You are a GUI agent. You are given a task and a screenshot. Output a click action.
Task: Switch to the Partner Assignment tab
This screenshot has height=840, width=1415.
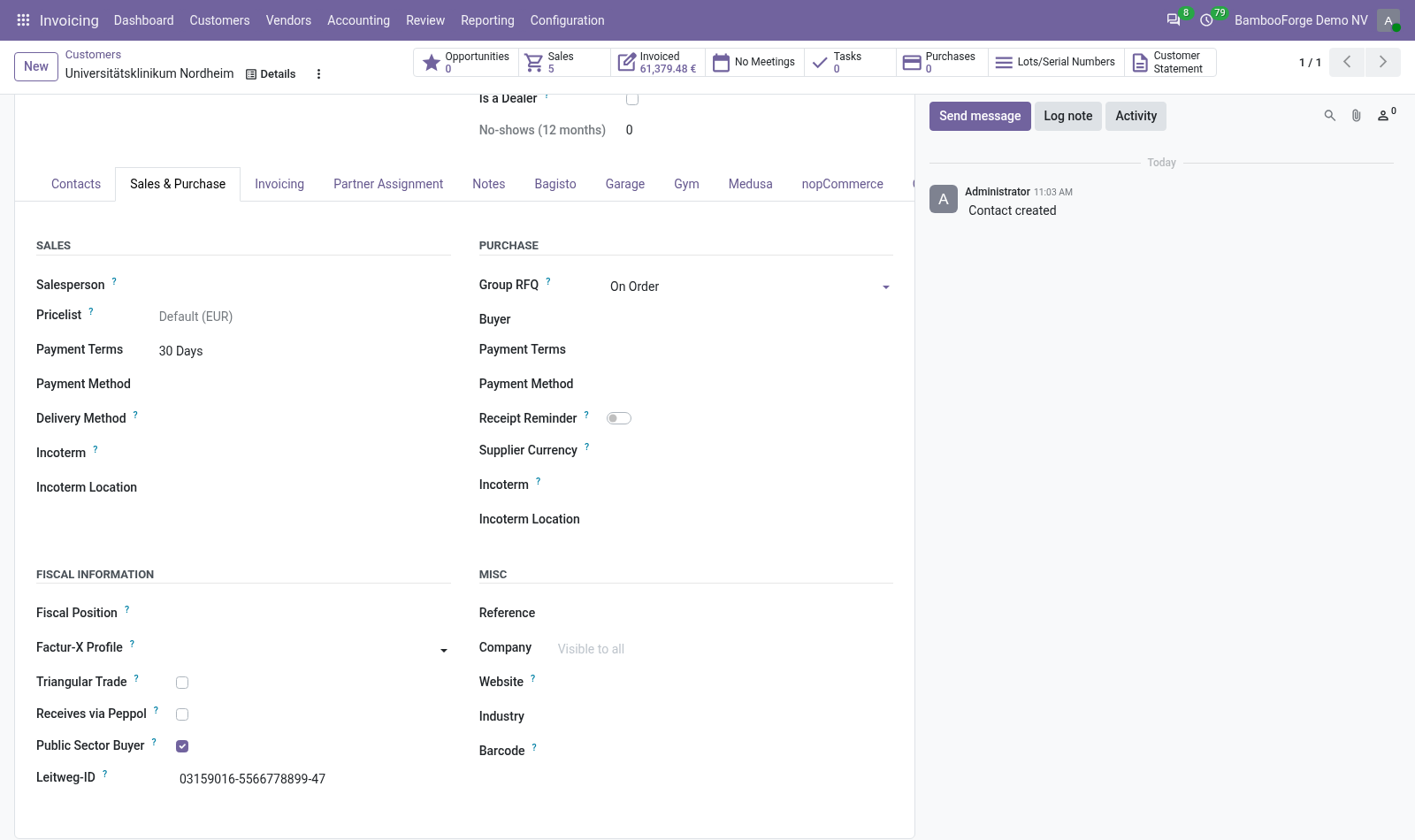click(388, 184)
